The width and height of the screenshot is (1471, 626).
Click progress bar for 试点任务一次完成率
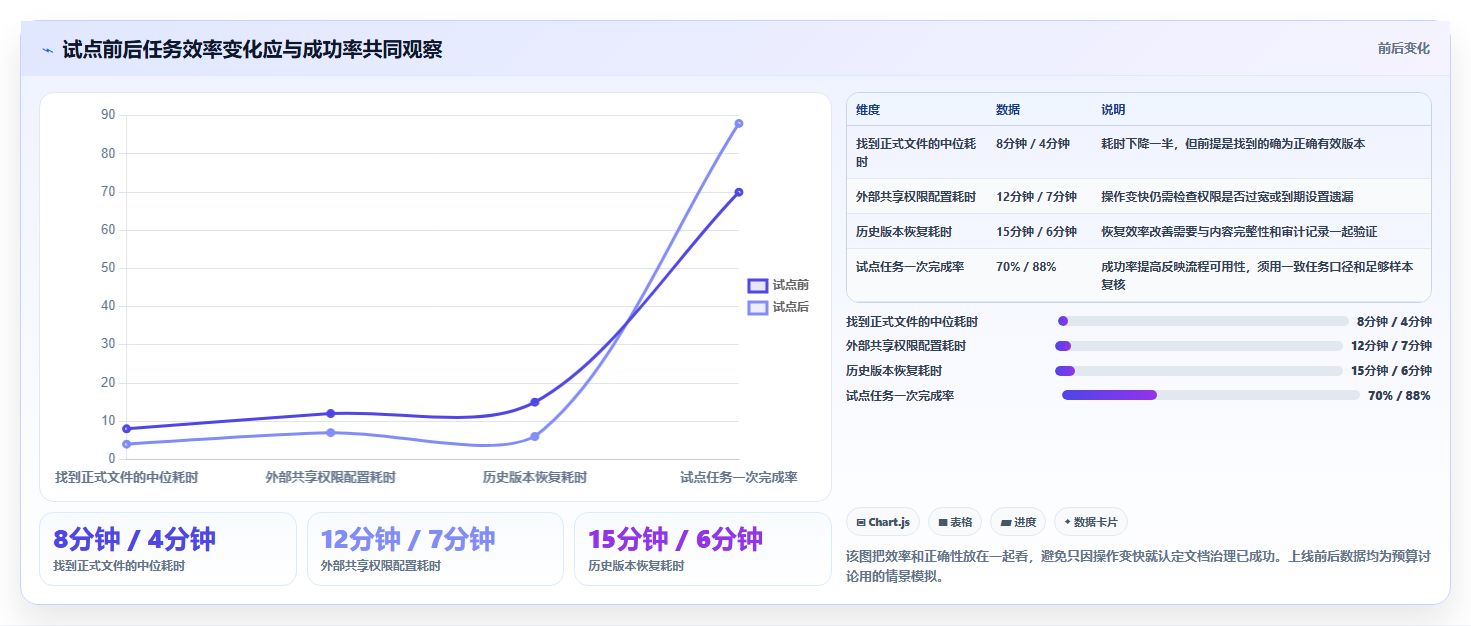(1211, 395)
